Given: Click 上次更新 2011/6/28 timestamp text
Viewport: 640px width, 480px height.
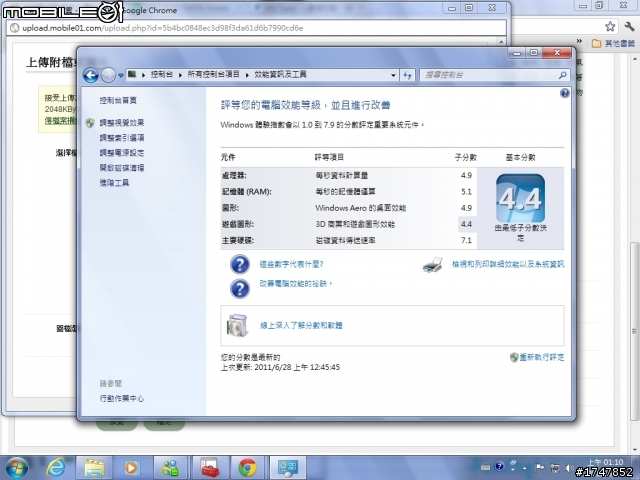Looking at the screenshot, I should (x=280, y=367).
